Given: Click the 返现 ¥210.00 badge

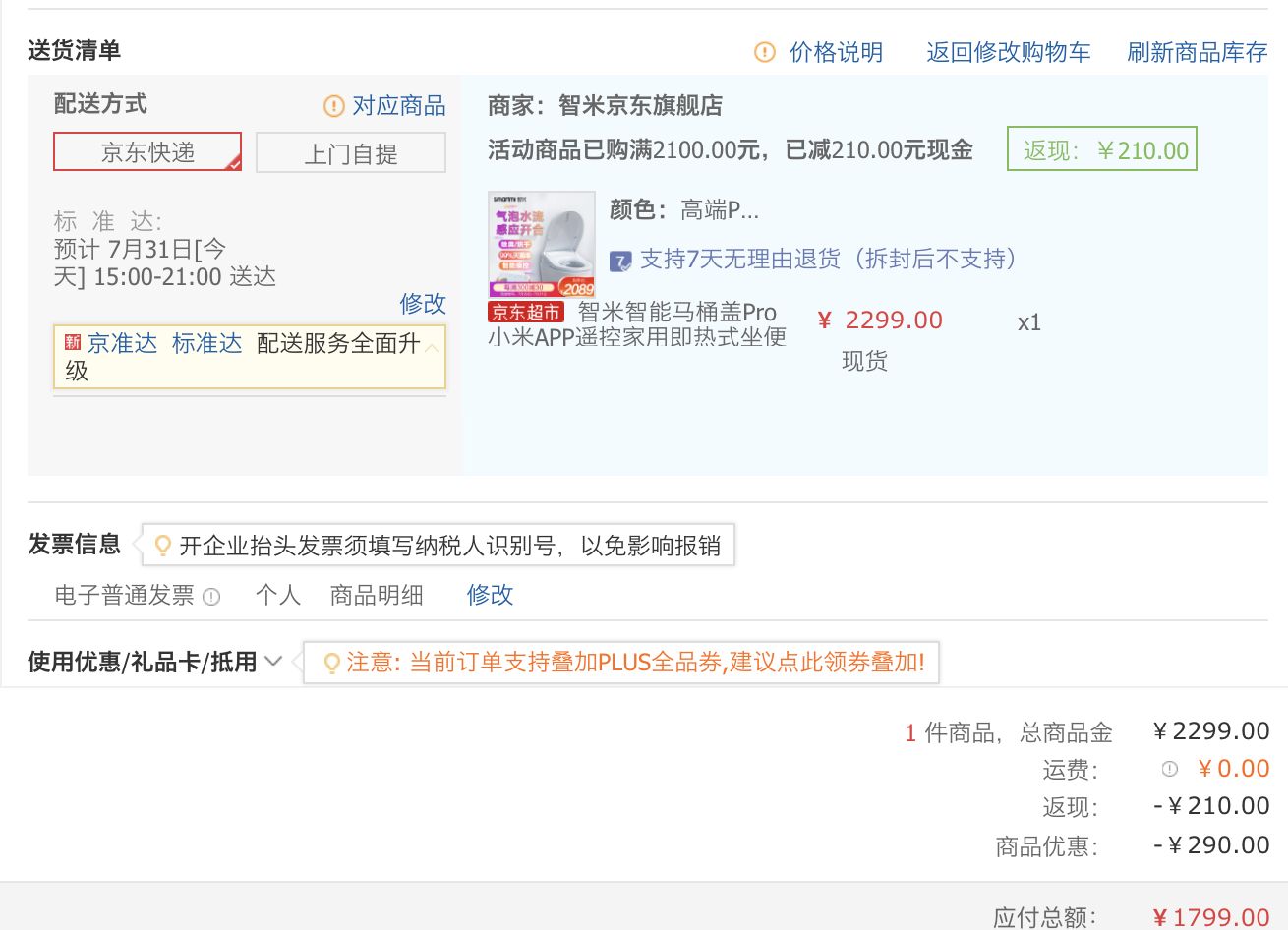Looking at the screenshot, I should click(1101, 149).
